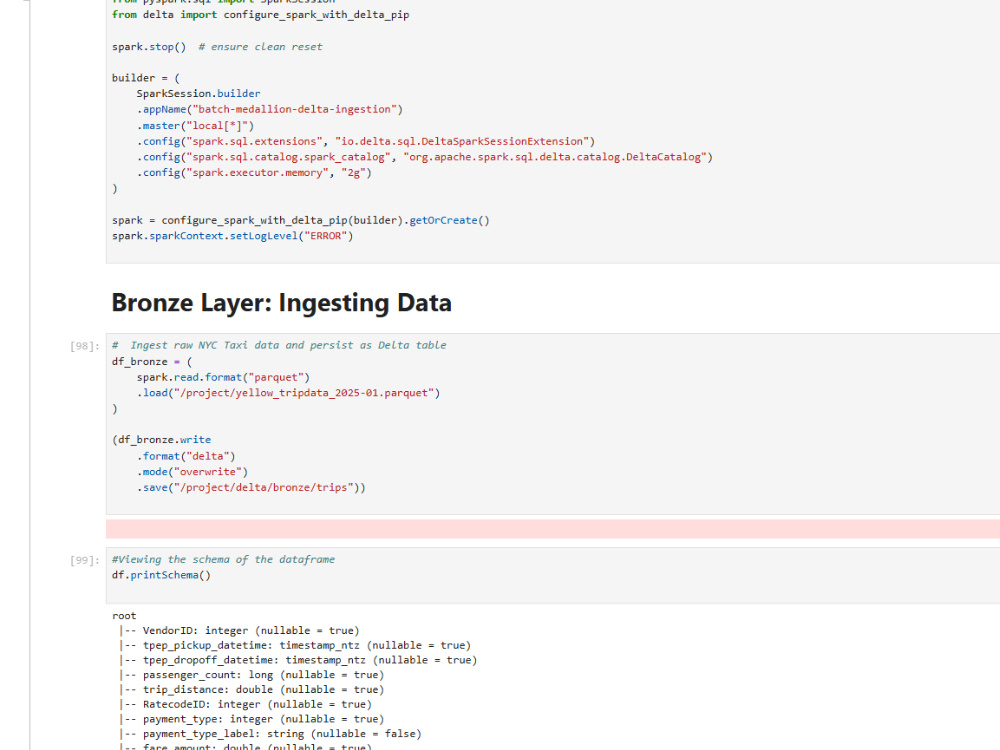1000x750 pixels.
Task: Click the 'payment_type: integer' schema line
Action: [x=251, y=719]
